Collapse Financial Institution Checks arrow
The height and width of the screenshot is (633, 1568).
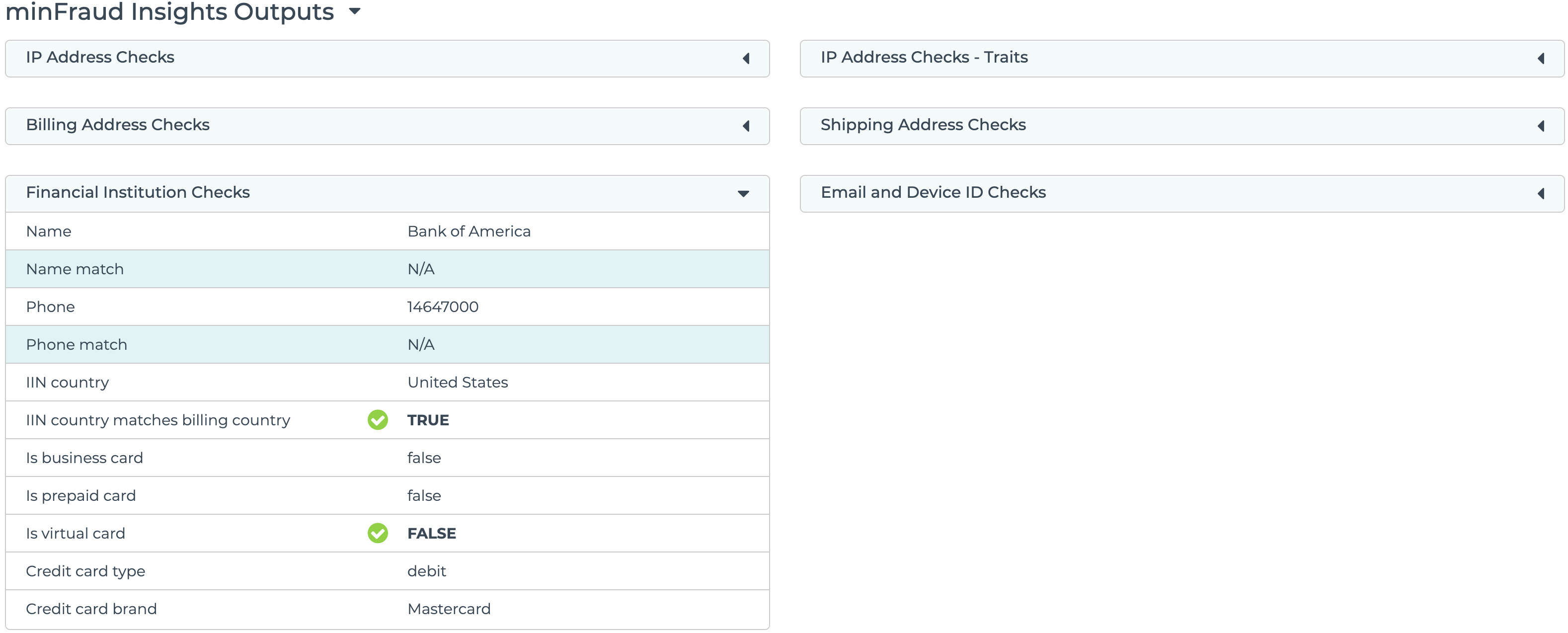click(743, 194)
